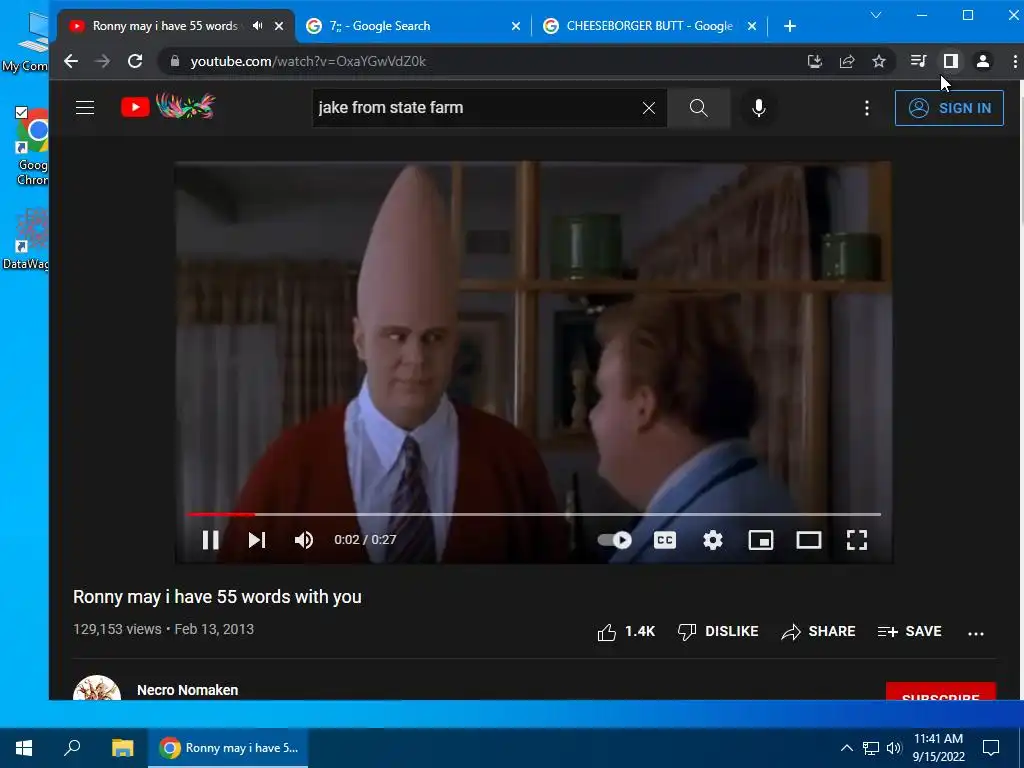Mute site from tab audio icon

(258, 26)
